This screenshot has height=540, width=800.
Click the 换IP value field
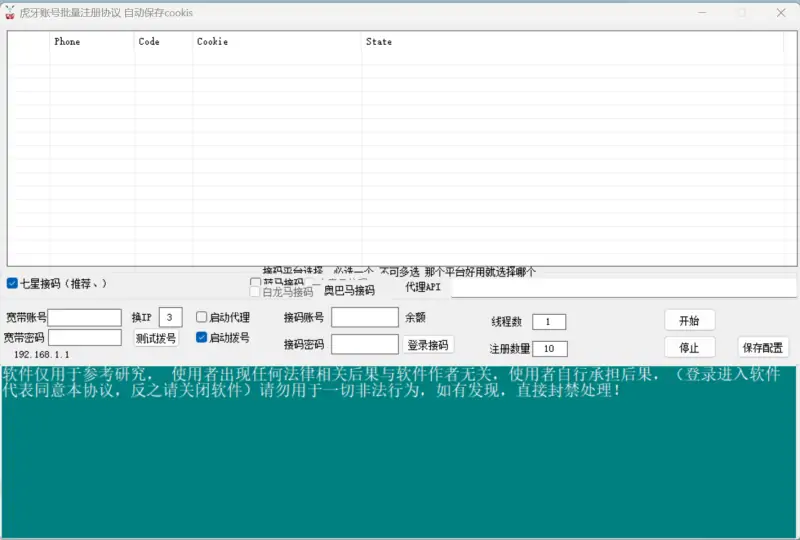tap(170, 317)
